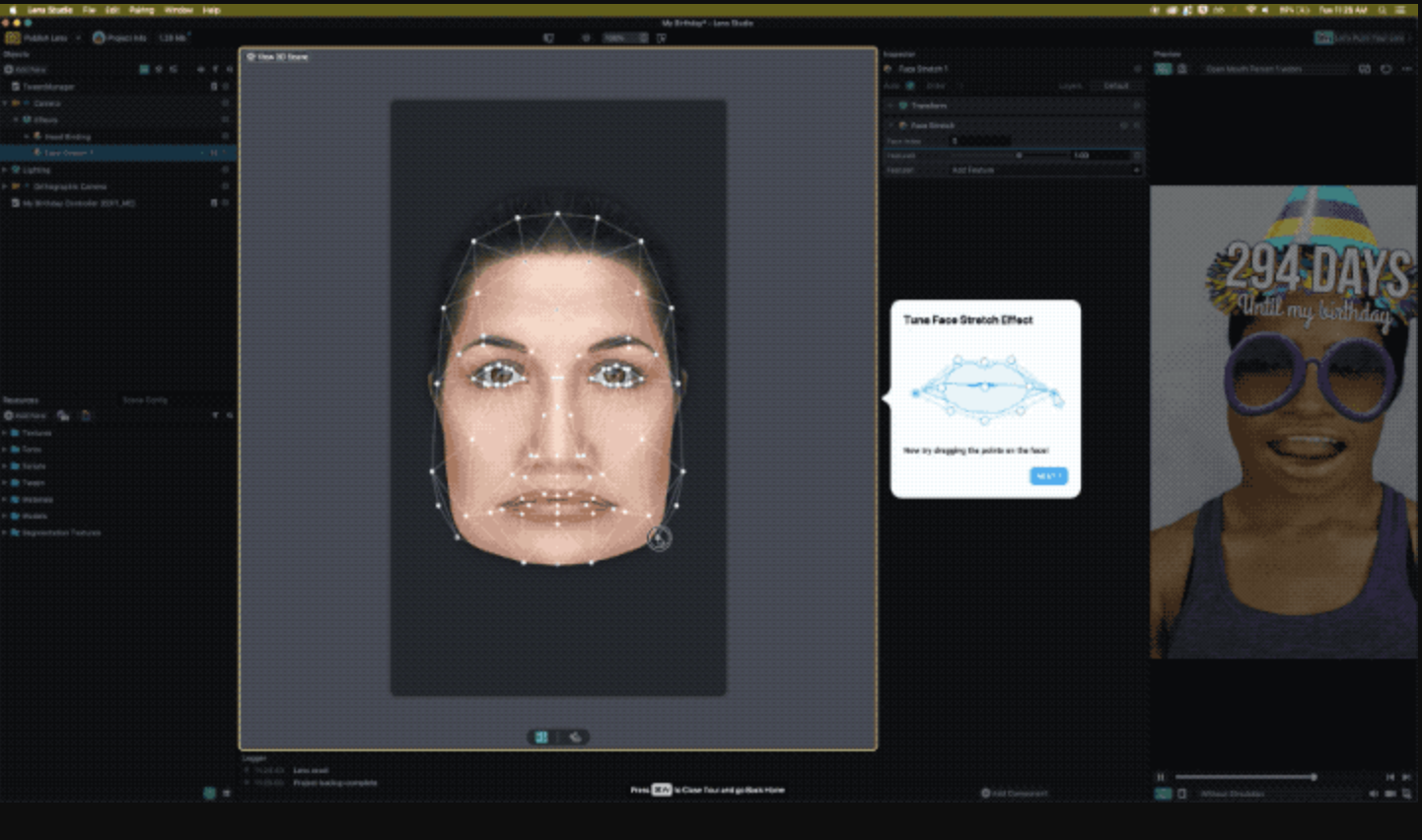Toggle the Effects object checkbox
Screen dimensions: 1422x840
click(226, 120)
